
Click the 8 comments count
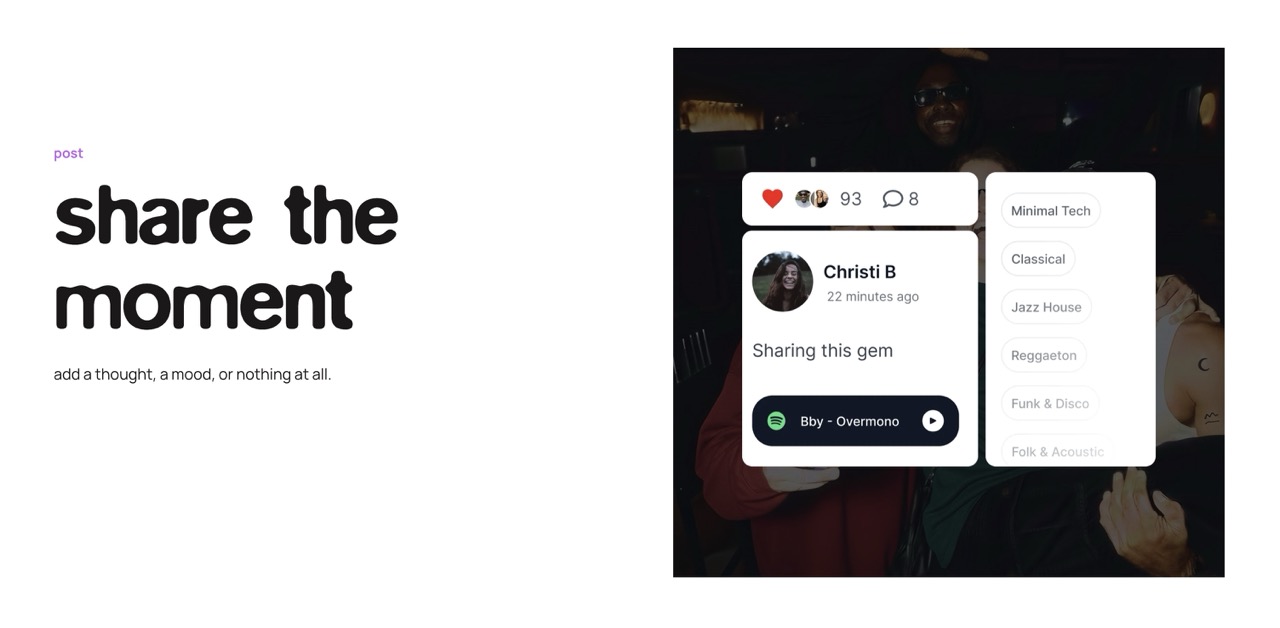tap(913, 199)
